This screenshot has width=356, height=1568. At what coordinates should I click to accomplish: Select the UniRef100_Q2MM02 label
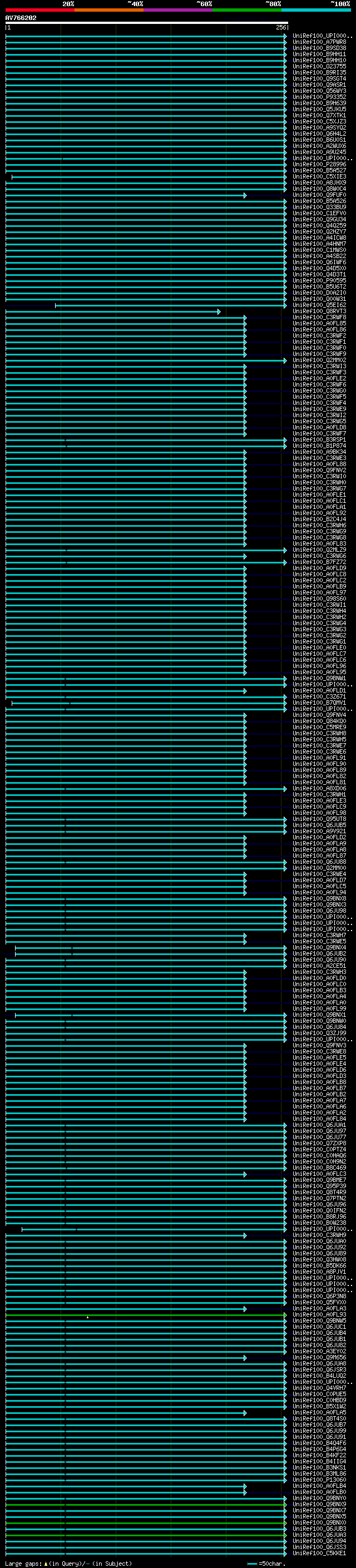click(319, 360)
